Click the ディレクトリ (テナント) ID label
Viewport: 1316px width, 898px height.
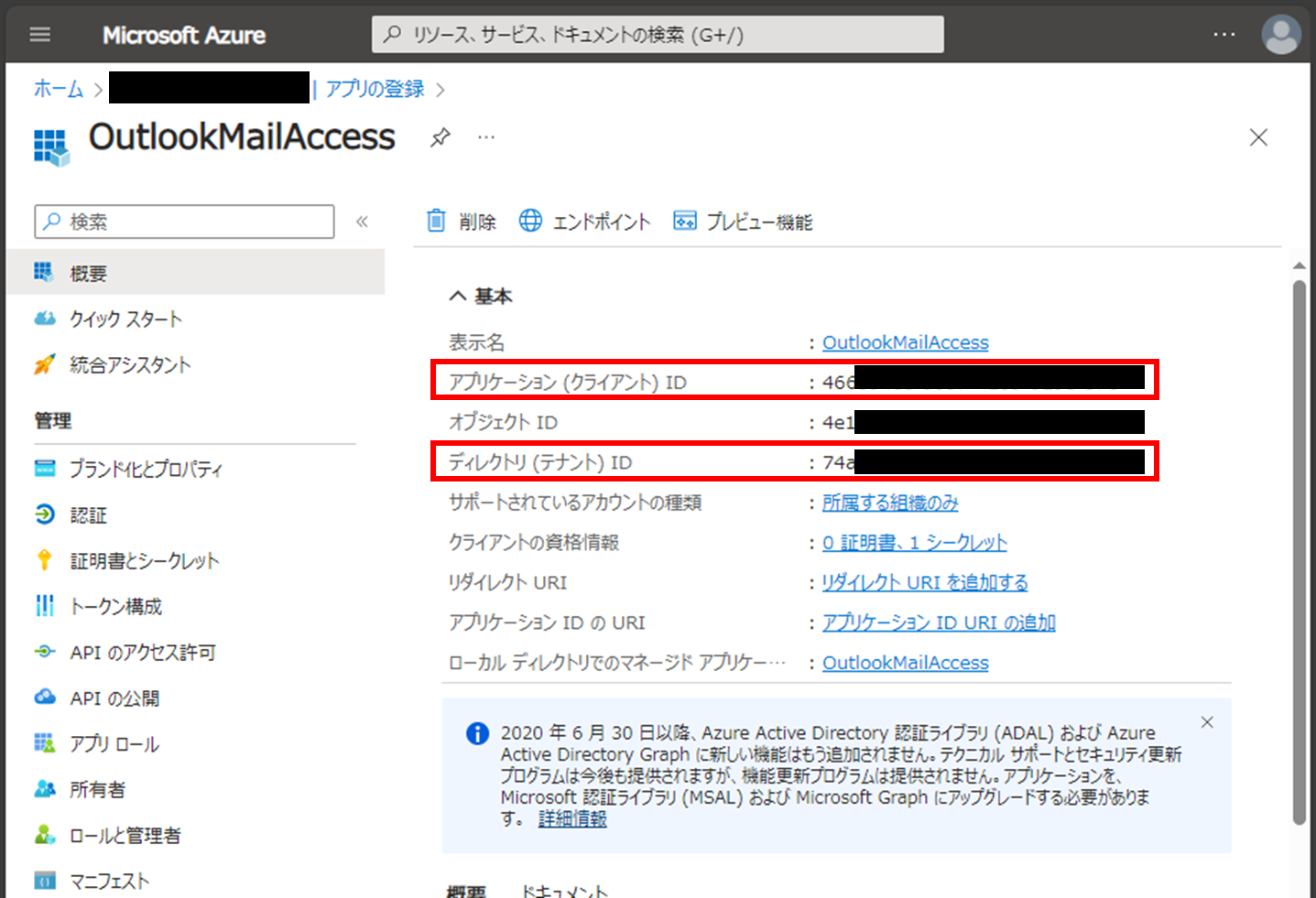[540, 462]
